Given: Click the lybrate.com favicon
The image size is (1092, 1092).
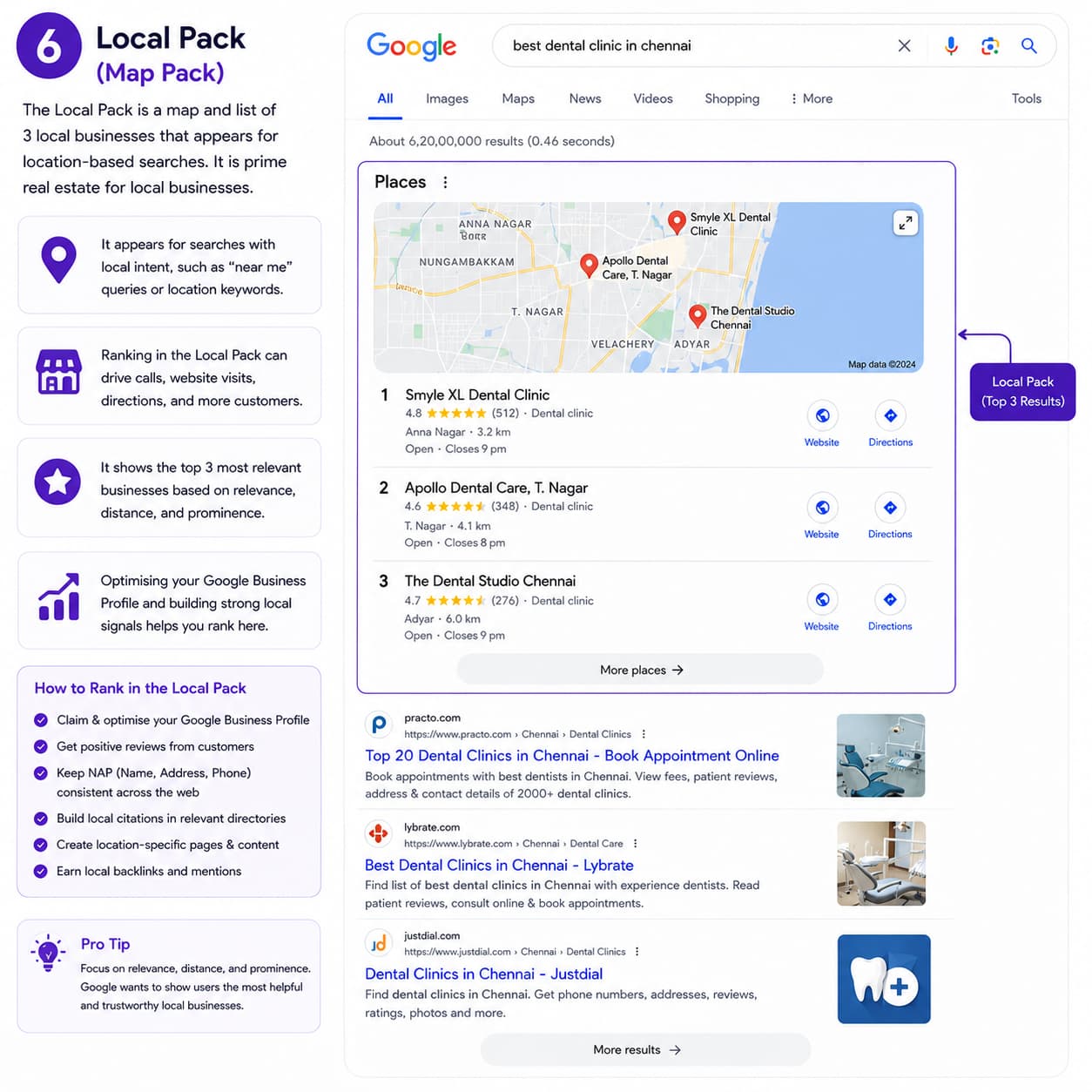Looking at the screenshot, I should pos(378,834).
